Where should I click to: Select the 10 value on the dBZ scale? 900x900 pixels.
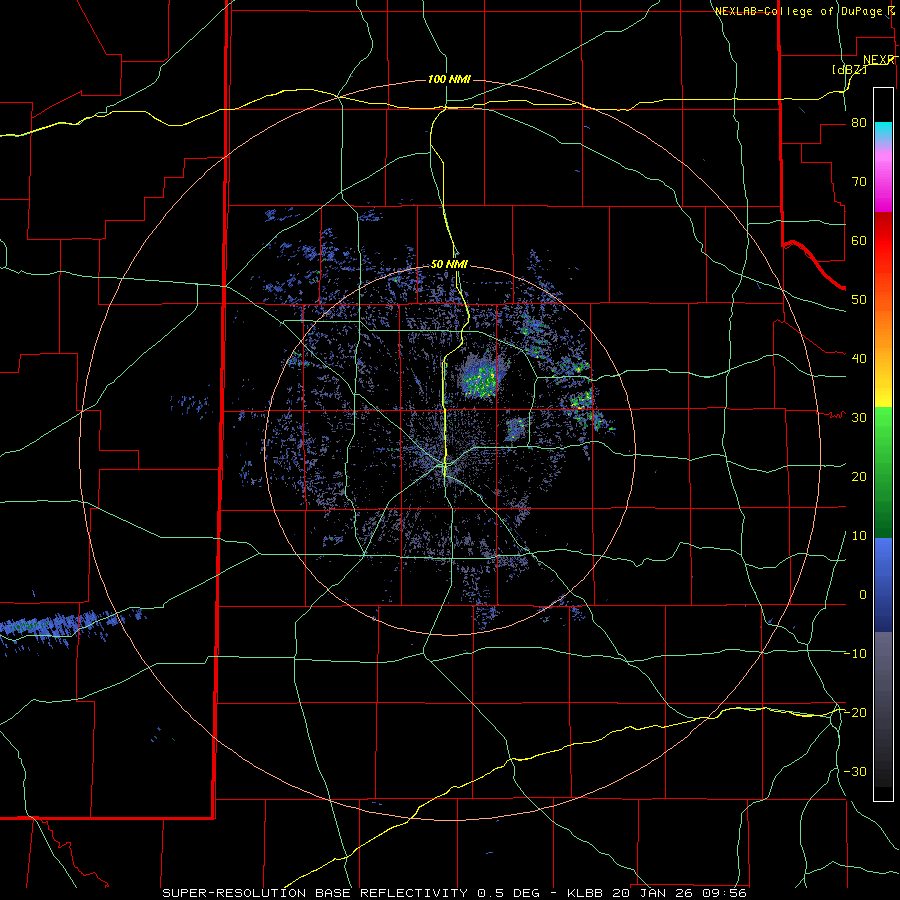(859, 536)
